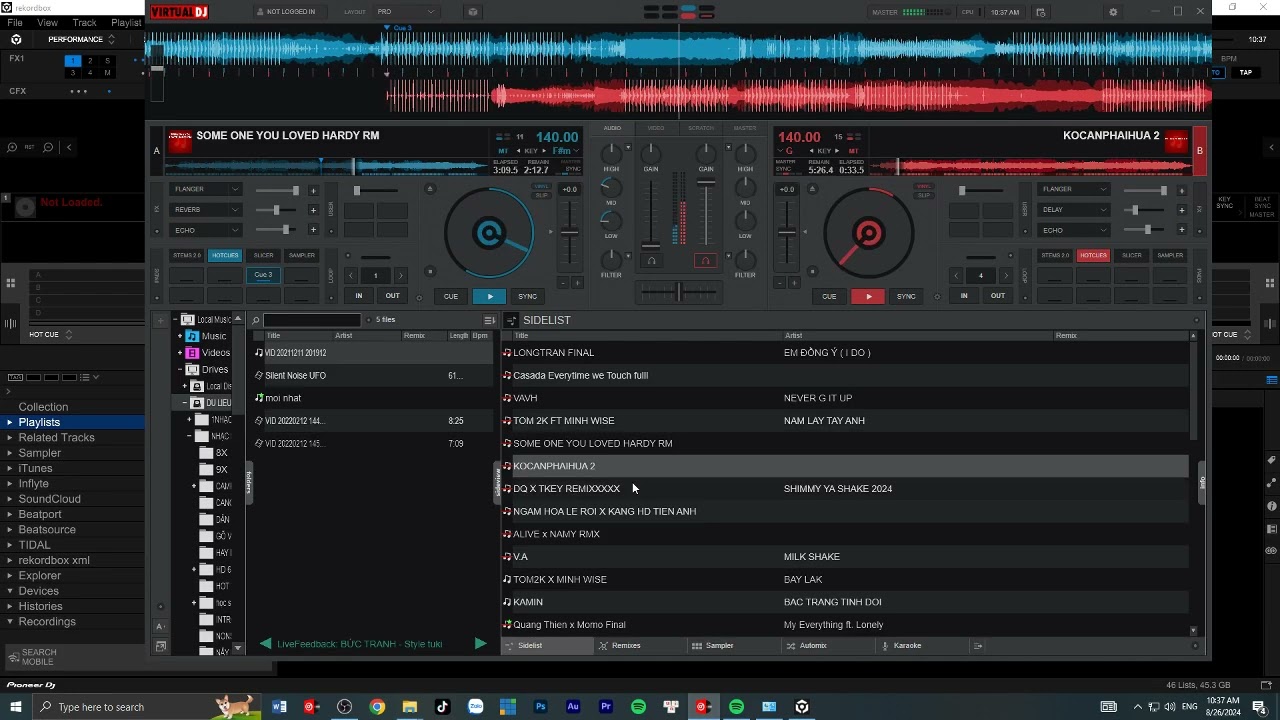Activate deck B Delay effect plus button

click(x=1181, y=210)
